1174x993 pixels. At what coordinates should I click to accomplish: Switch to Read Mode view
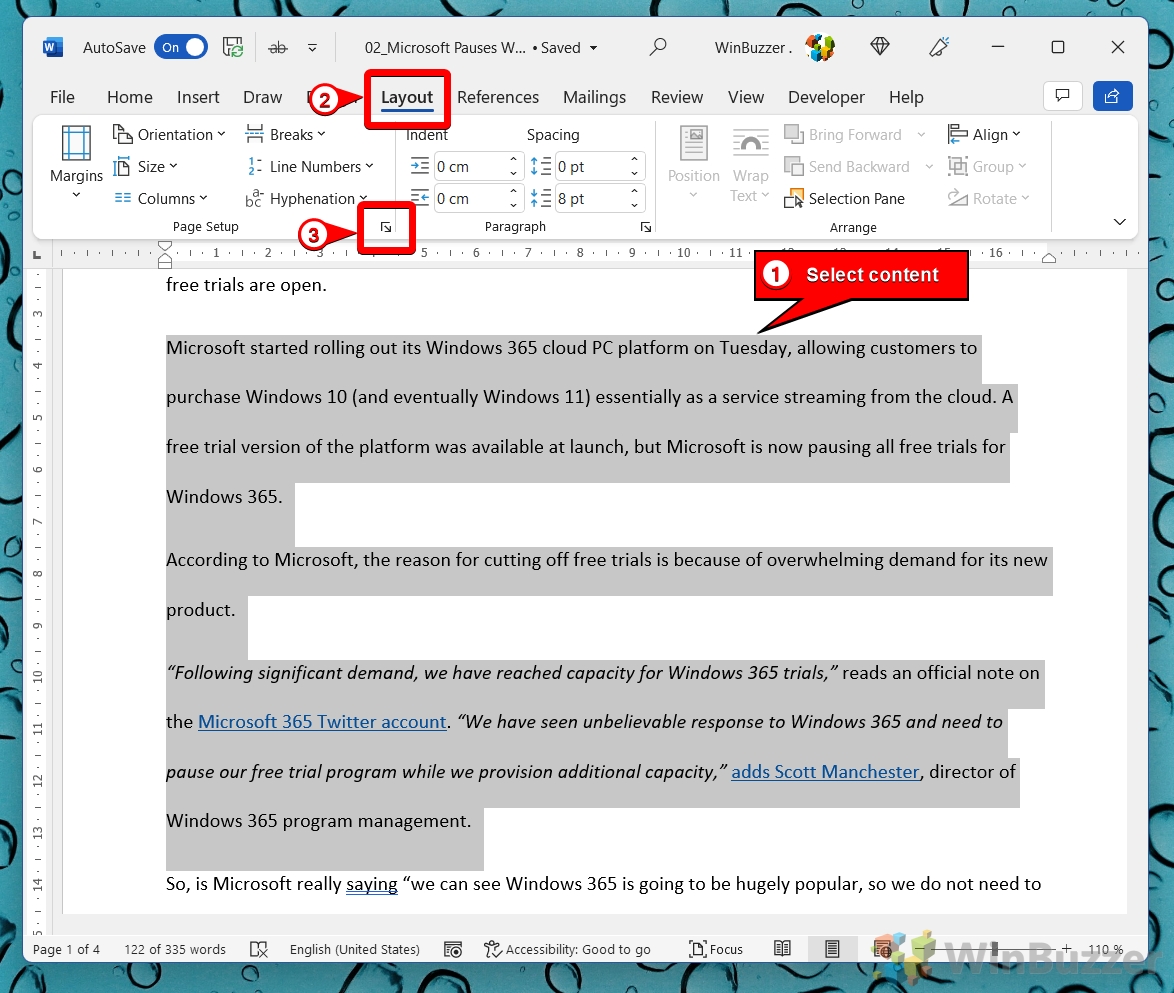[782, 949]
